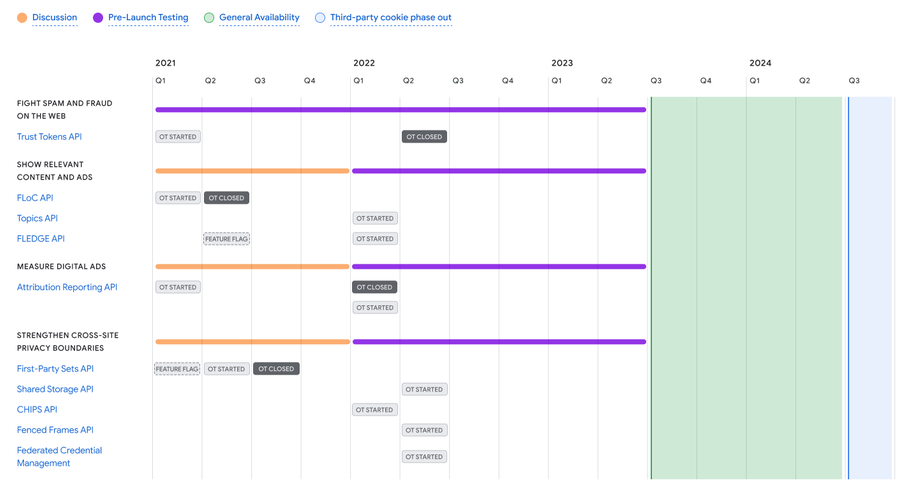Viewport: 907px width, 485px height.
Task: Click the OT CLOSED badge in Trust Tokens row
Action: 424,137
